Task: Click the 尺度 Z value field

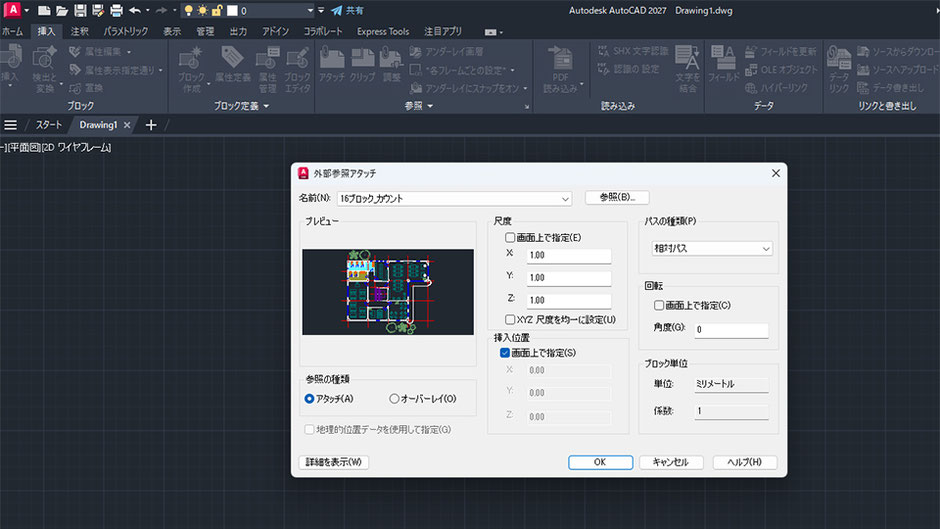Action: (x=569, y=300)
